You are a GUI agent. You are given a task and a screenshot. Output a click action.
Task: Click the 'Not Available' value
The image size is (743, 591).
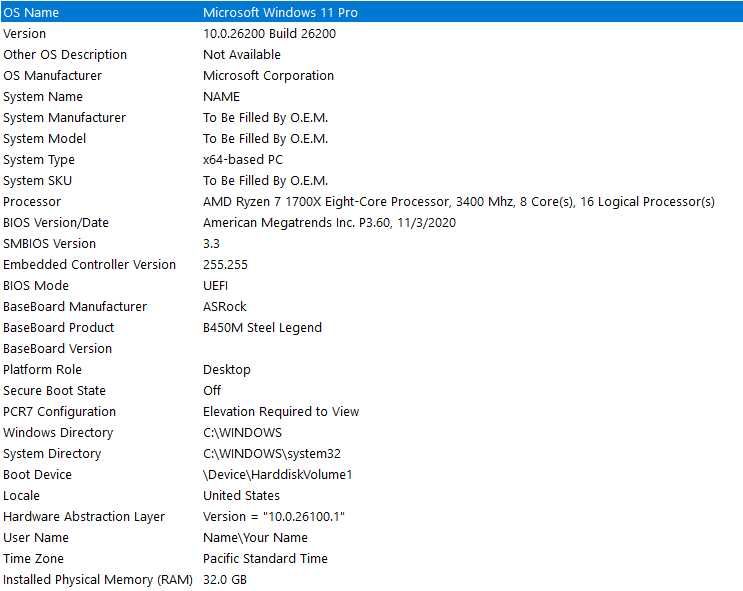coord(242,55)
